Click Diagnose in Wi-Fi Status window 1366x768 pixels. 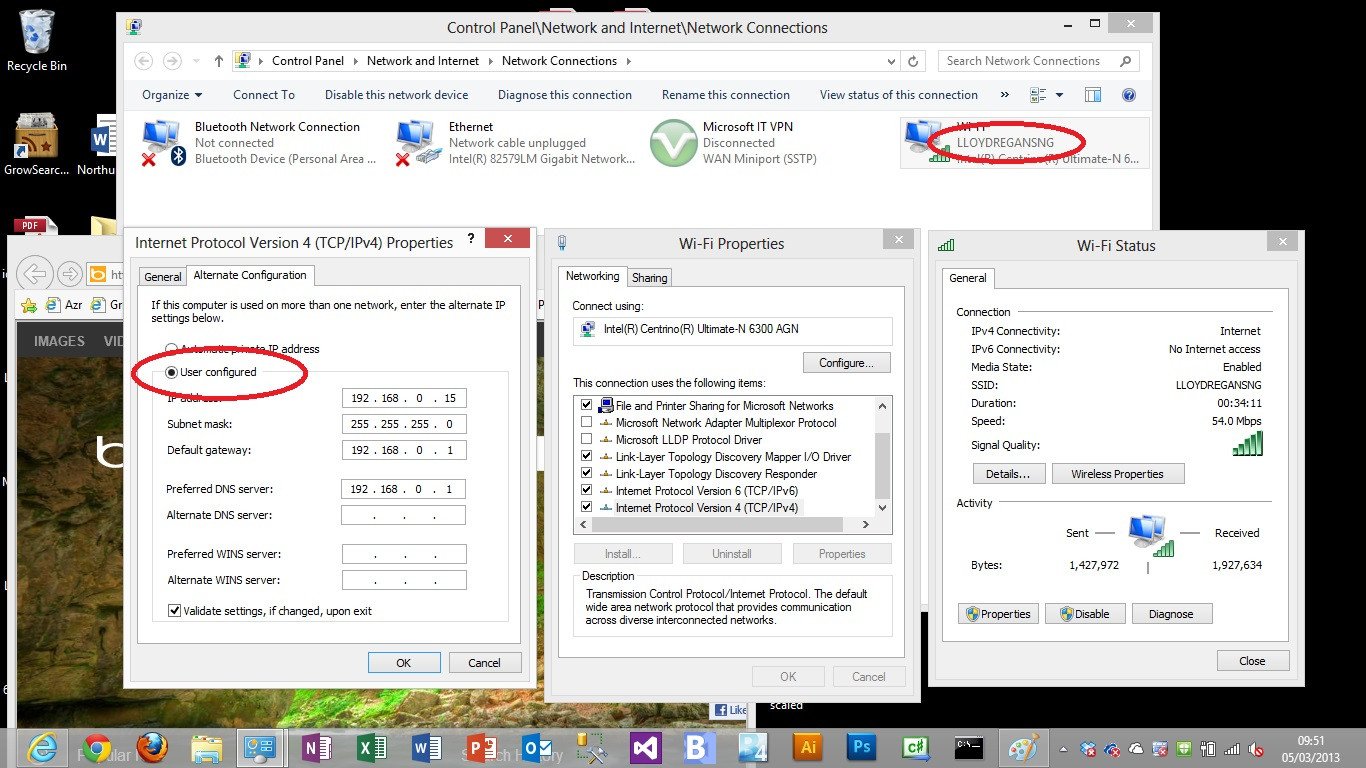1171,614
